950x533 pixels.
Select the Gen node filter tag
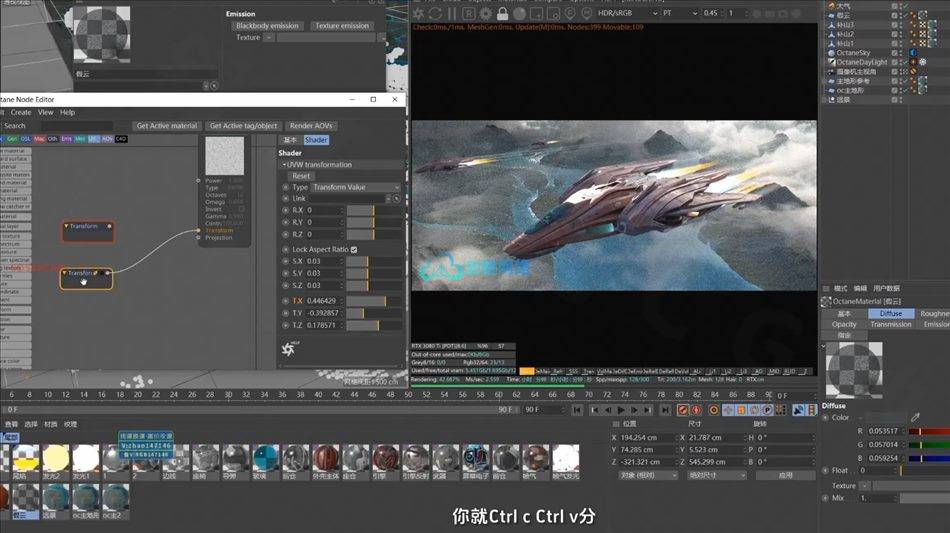tap(12, 139)
